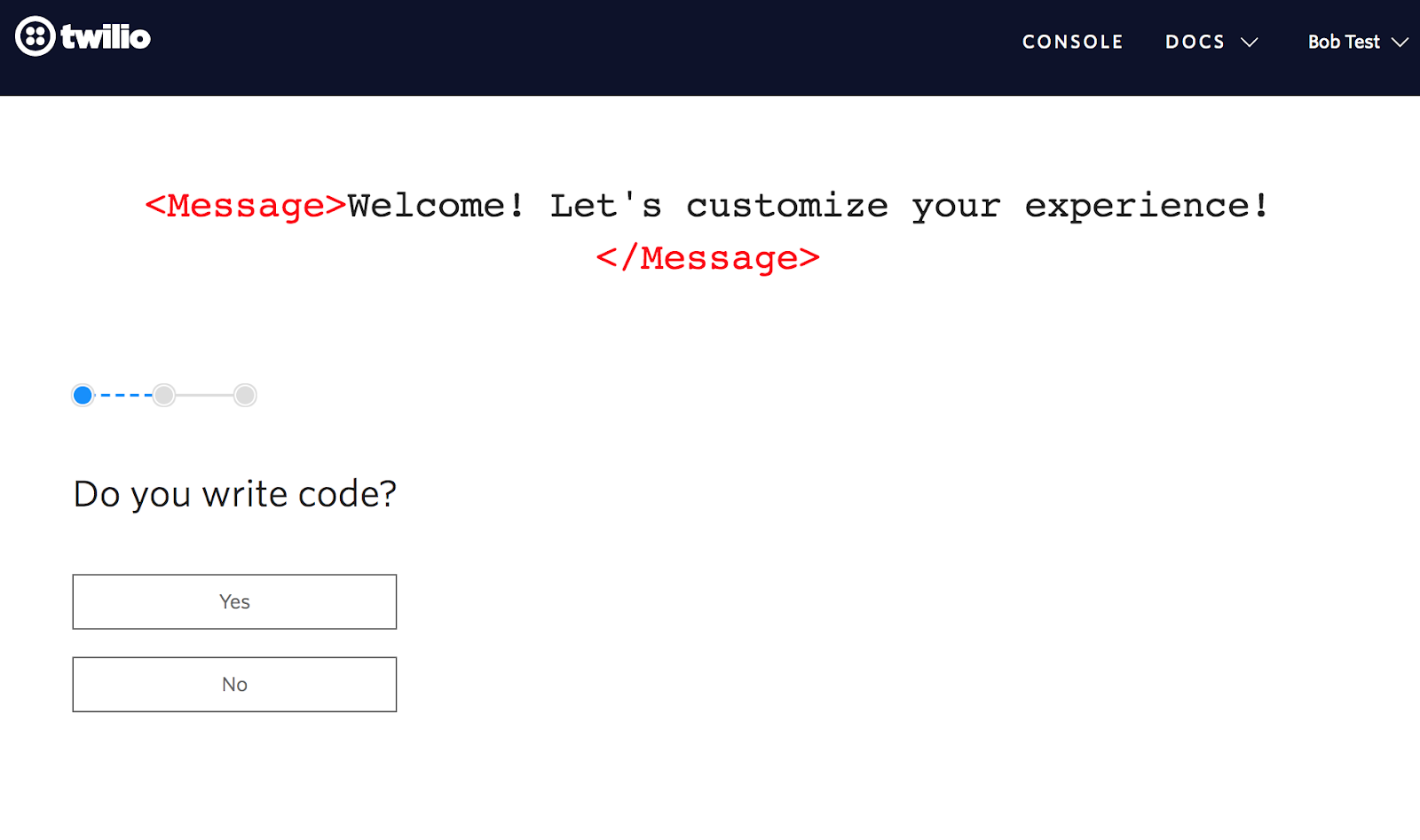This screenshot has width=1420, height=840.
Task: Click the red closing </Message> tag
Action: tap(707, 258)
